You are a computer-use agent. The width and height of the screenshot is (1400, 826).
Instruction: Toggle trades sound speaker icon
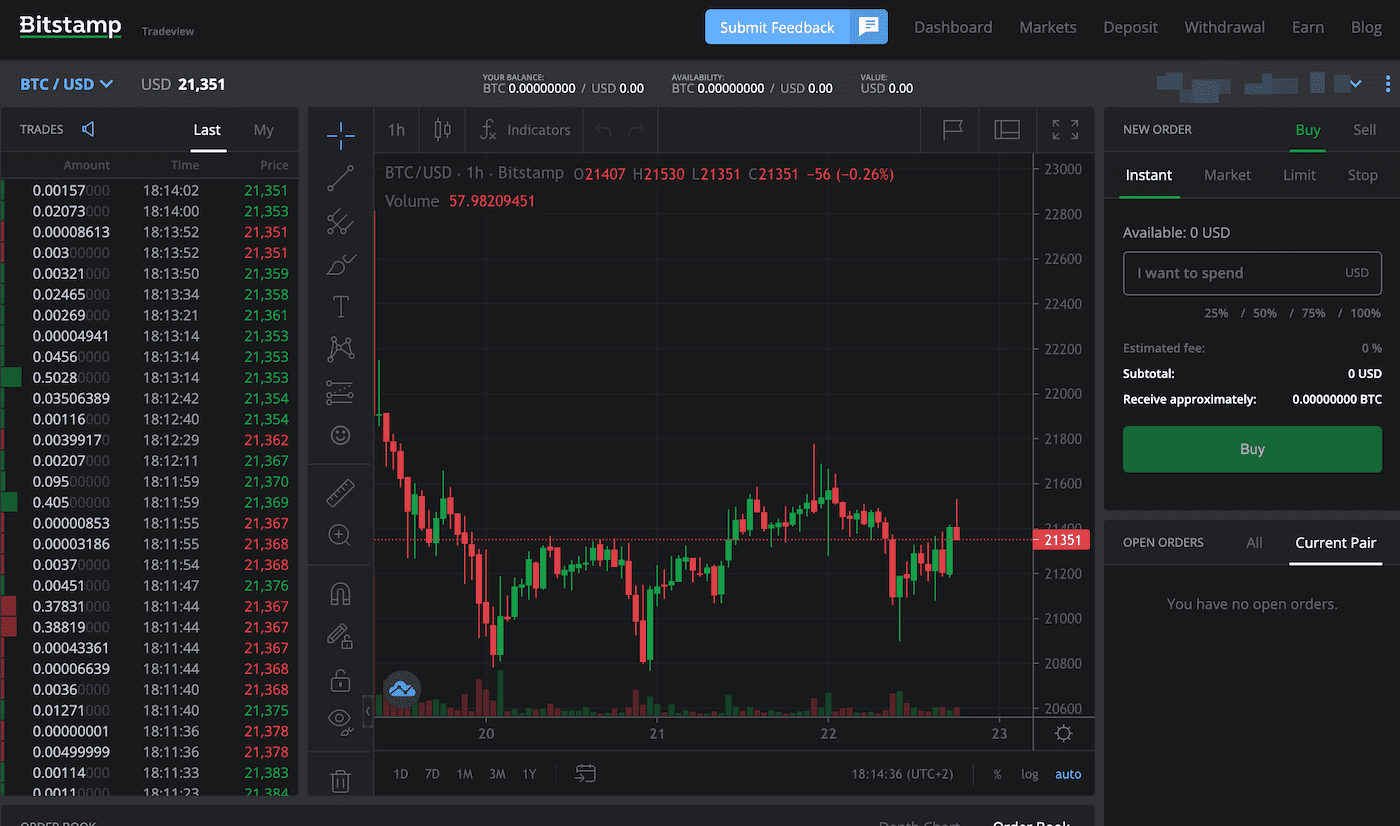tap(89, 129)
